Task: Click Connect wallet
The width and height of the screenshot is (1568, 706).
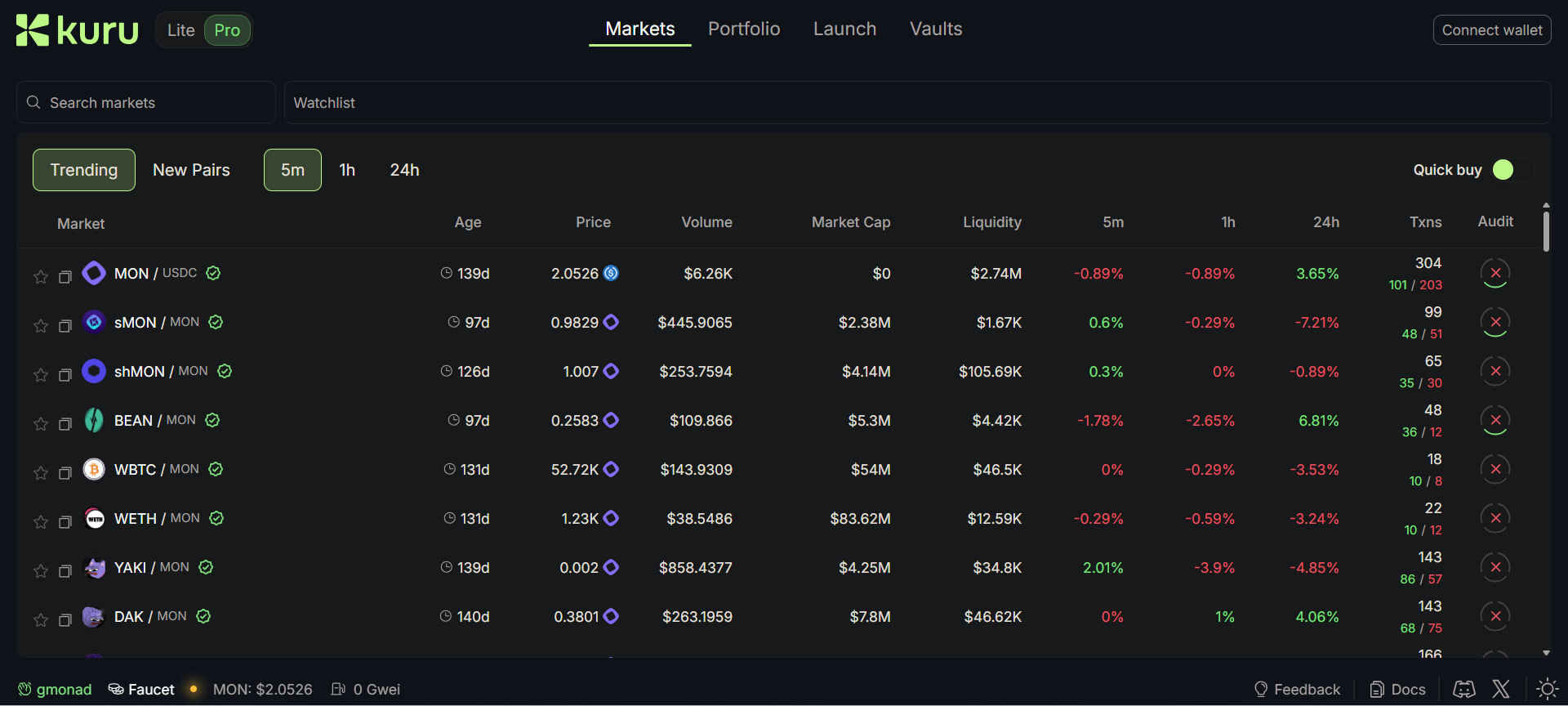Action: [x=1492, y=30]
